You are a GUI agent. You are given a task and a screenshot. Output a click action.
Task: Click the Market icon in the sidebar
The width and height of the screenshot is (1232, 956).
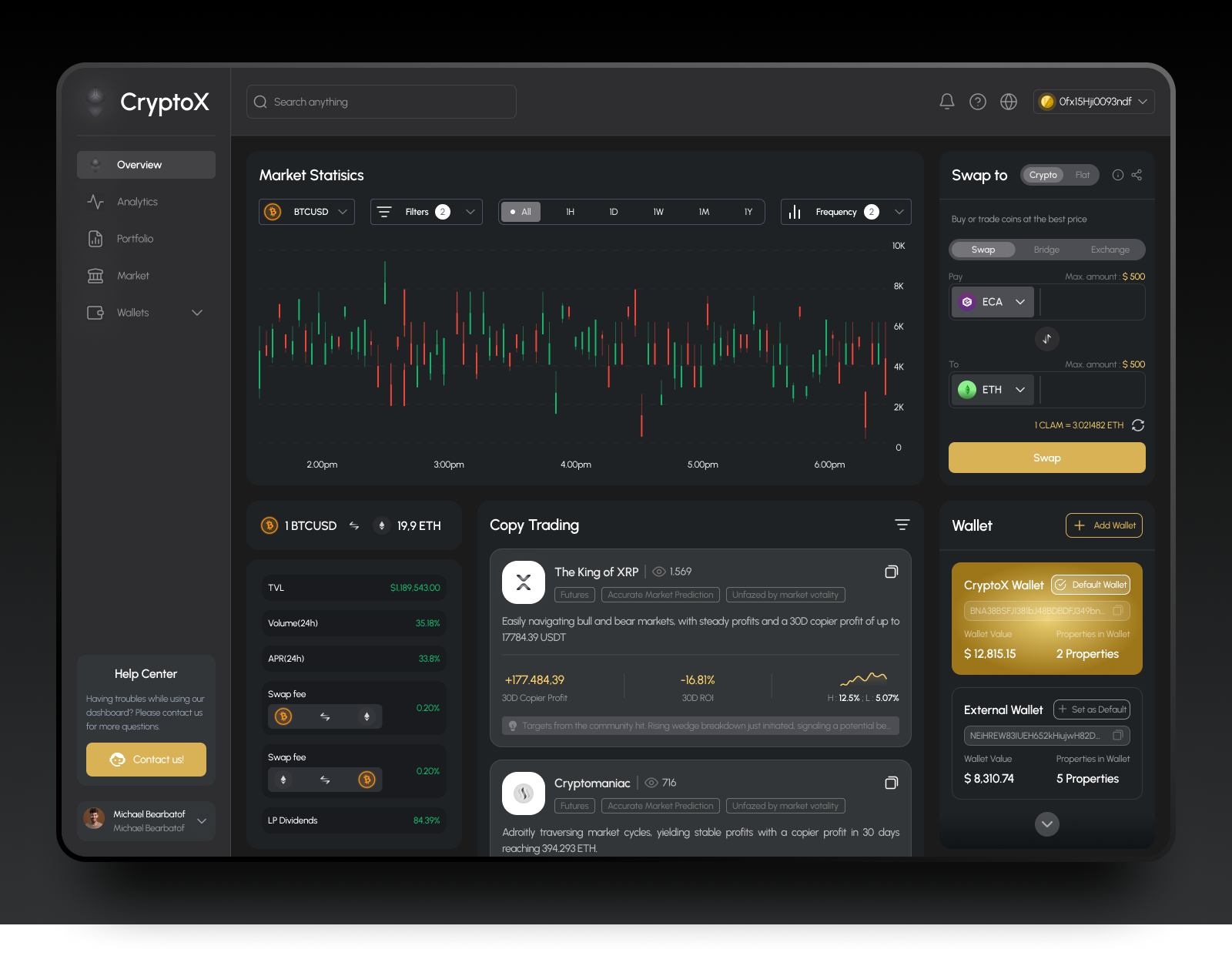click(x=95, y=275)
